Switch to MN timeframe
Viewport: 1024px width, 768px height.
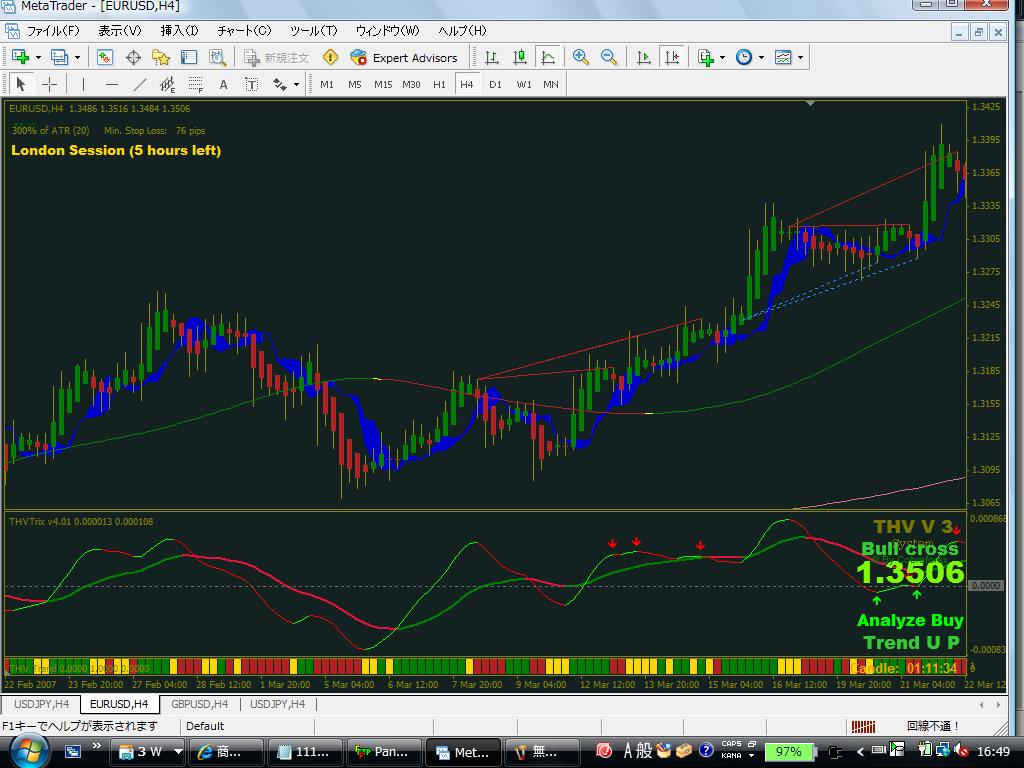pos(551,84)
